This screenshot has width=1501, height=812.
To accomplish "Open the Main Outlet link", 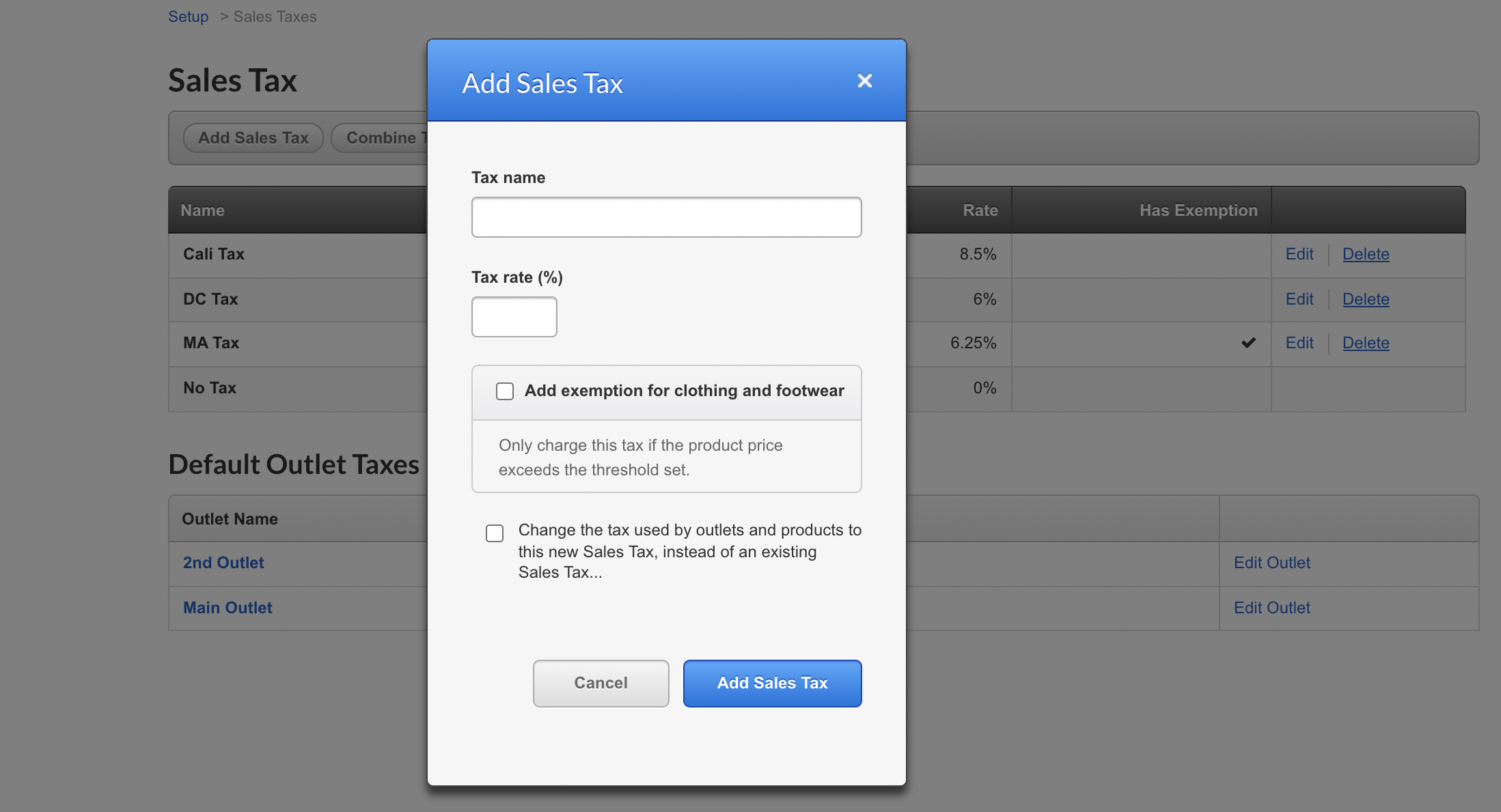I will tap(228, 608).
